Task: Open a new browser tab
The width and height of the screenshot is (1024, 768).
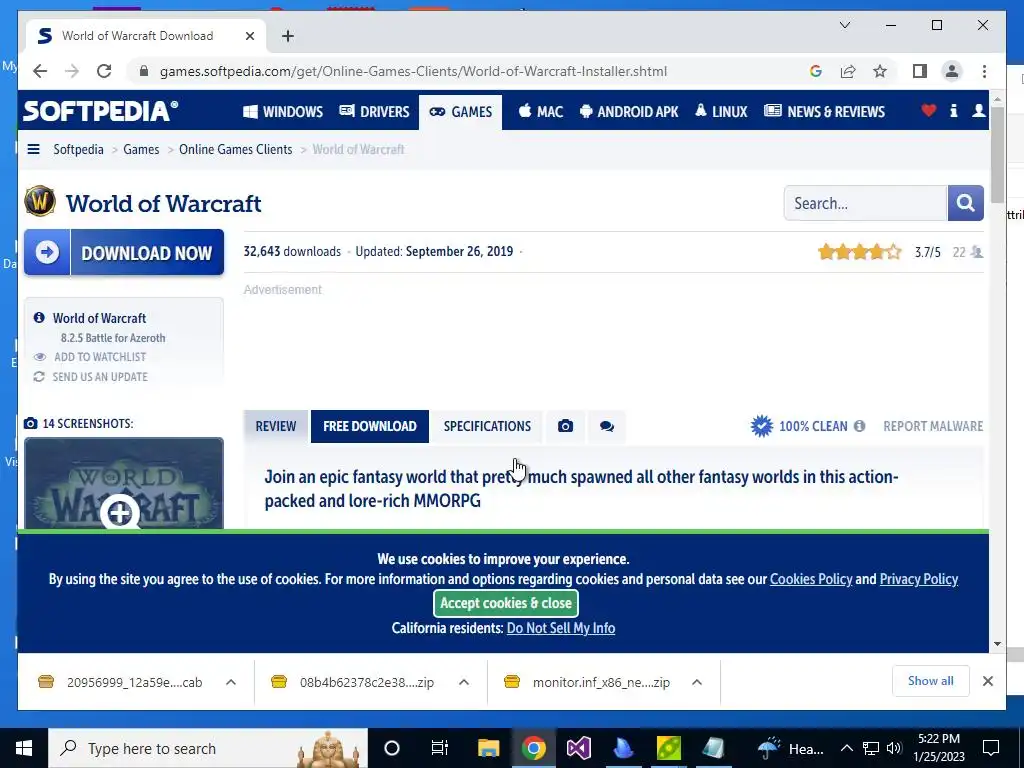Action: [288, 36]
